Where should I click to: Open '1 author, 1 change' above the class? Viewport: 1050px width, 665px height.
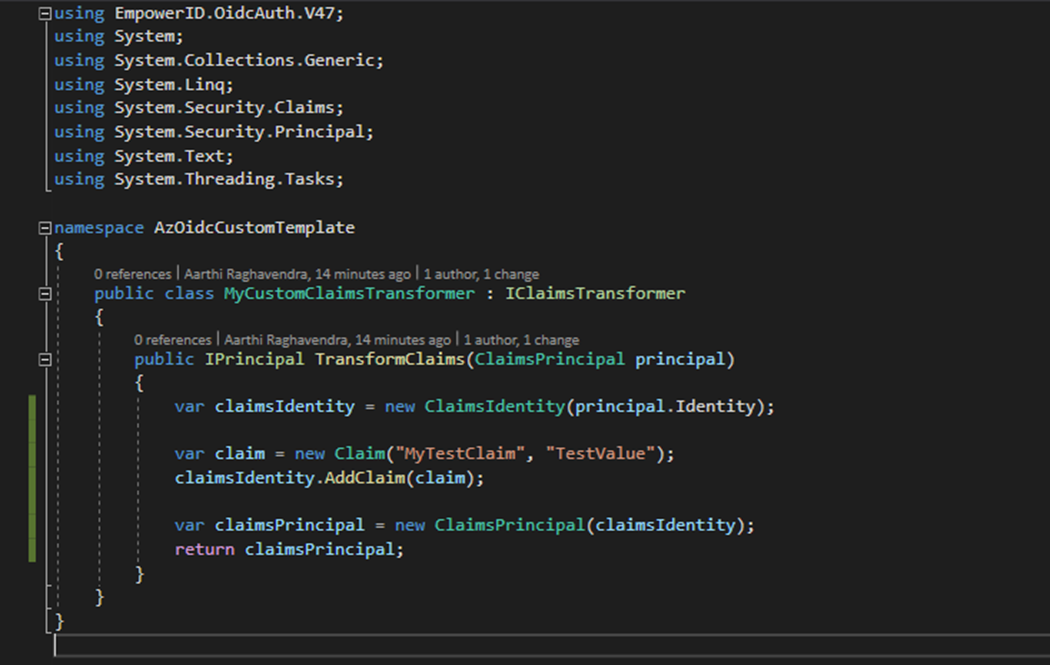481,274
